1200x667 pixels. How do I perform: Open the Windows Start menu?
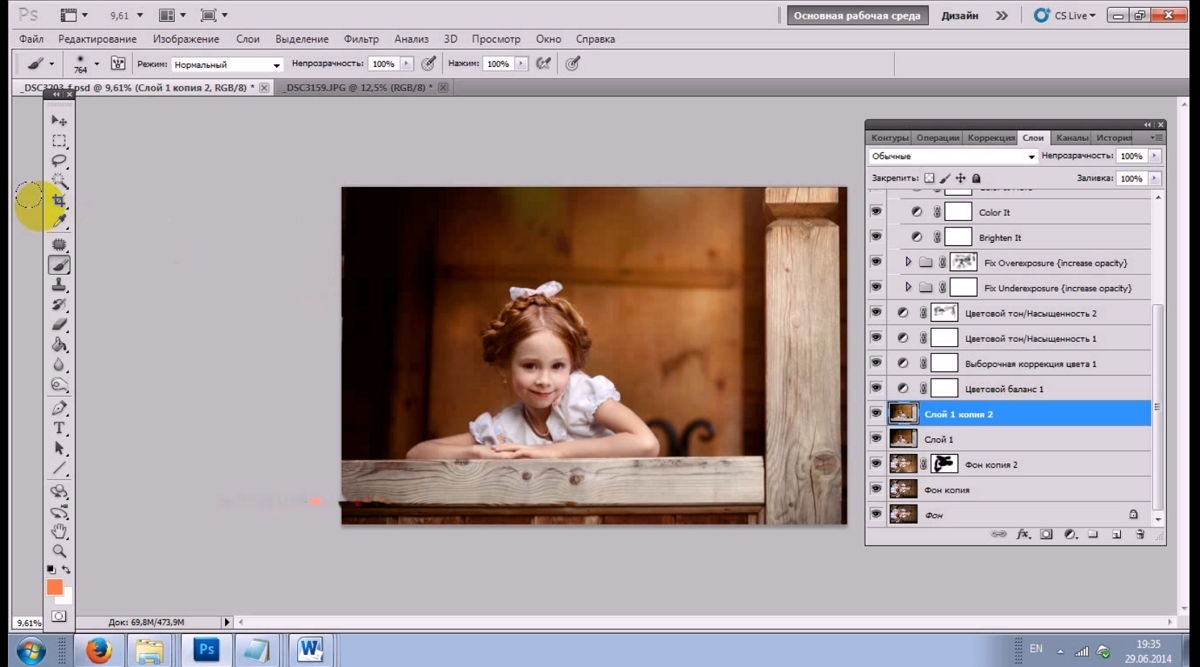(x=30, y=649)
